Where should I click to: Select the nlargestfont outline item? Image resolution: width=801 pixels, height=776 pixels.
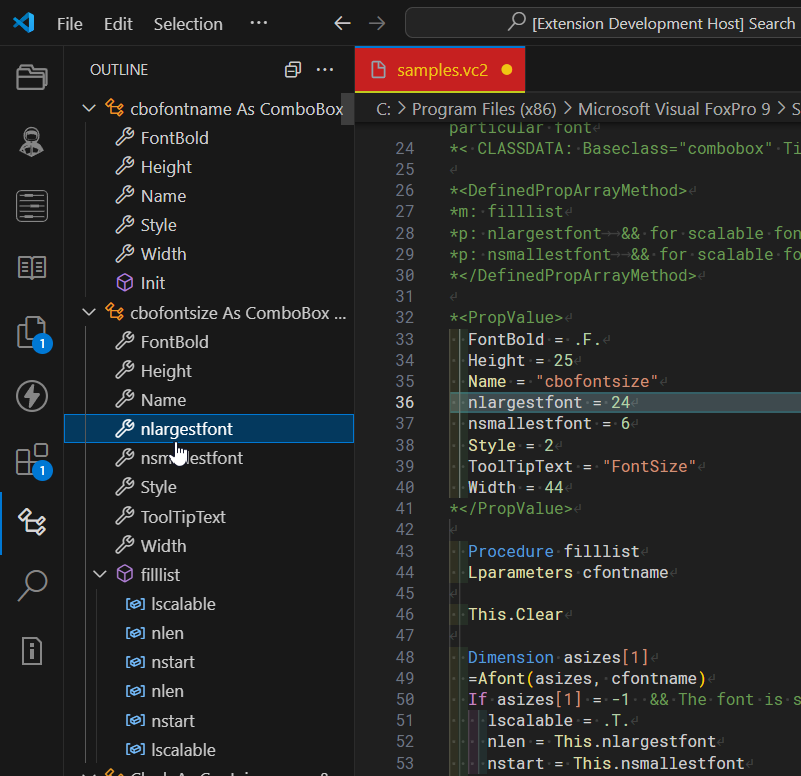point(209,429)
